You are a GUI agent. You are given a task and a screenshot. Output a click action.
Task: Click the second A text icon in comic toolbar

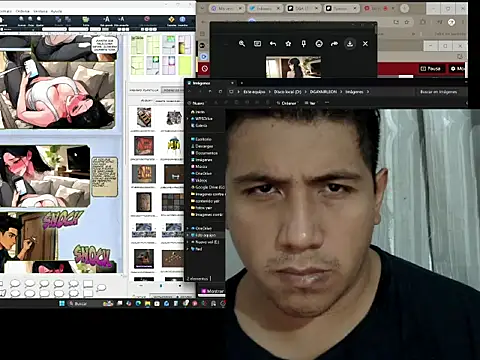coord(121,20)
